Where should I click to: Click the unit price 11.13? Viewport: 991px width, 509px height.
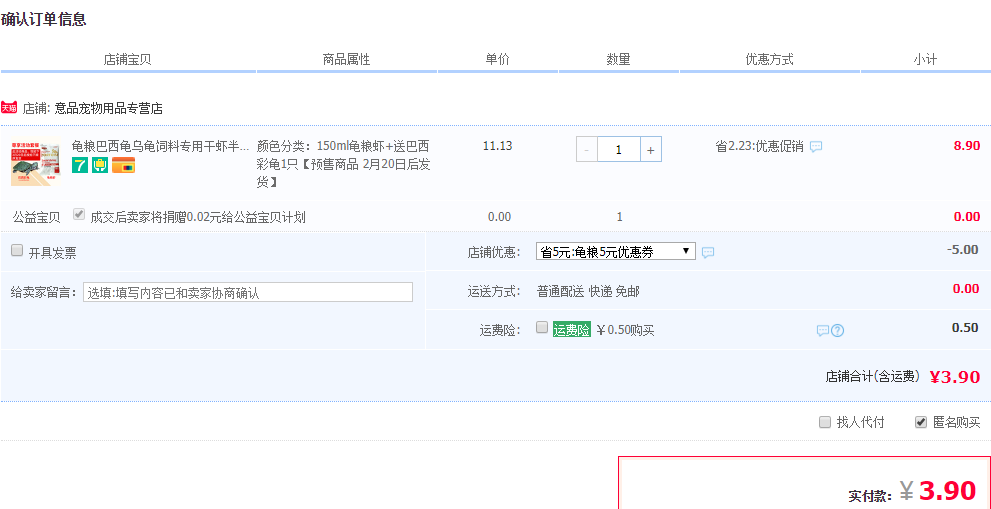click(497, 146)
